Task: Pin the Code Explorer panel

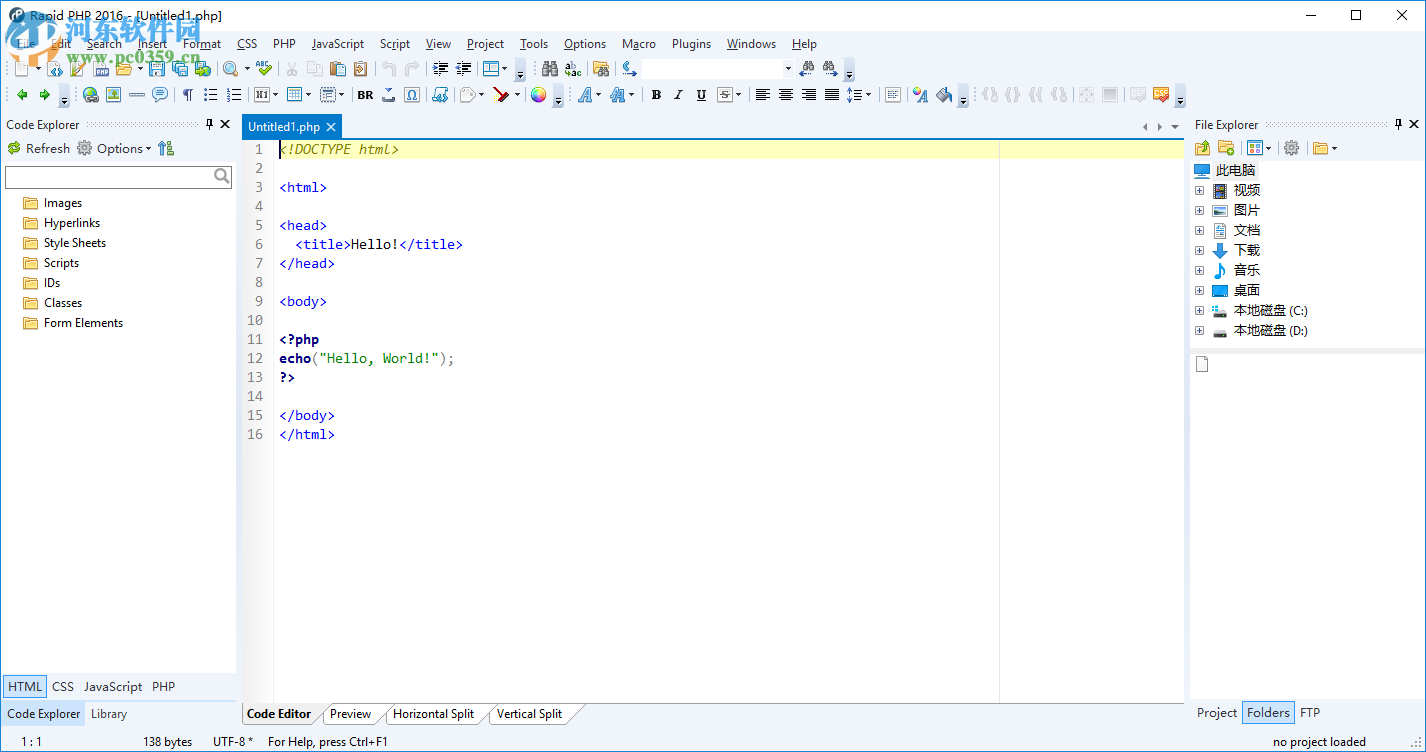Action: pos(209,125)
